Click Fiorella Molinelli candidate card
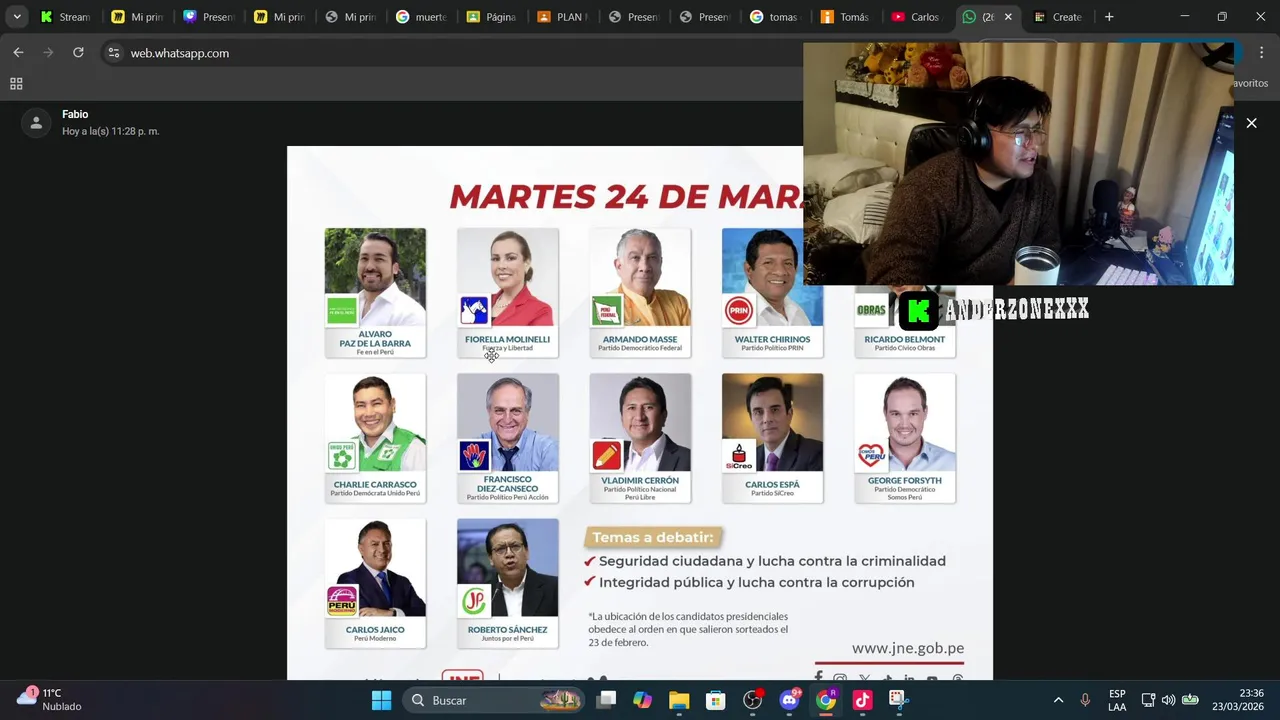The image size is (1280, 720). pyautogui.click(x=508, y=292)
